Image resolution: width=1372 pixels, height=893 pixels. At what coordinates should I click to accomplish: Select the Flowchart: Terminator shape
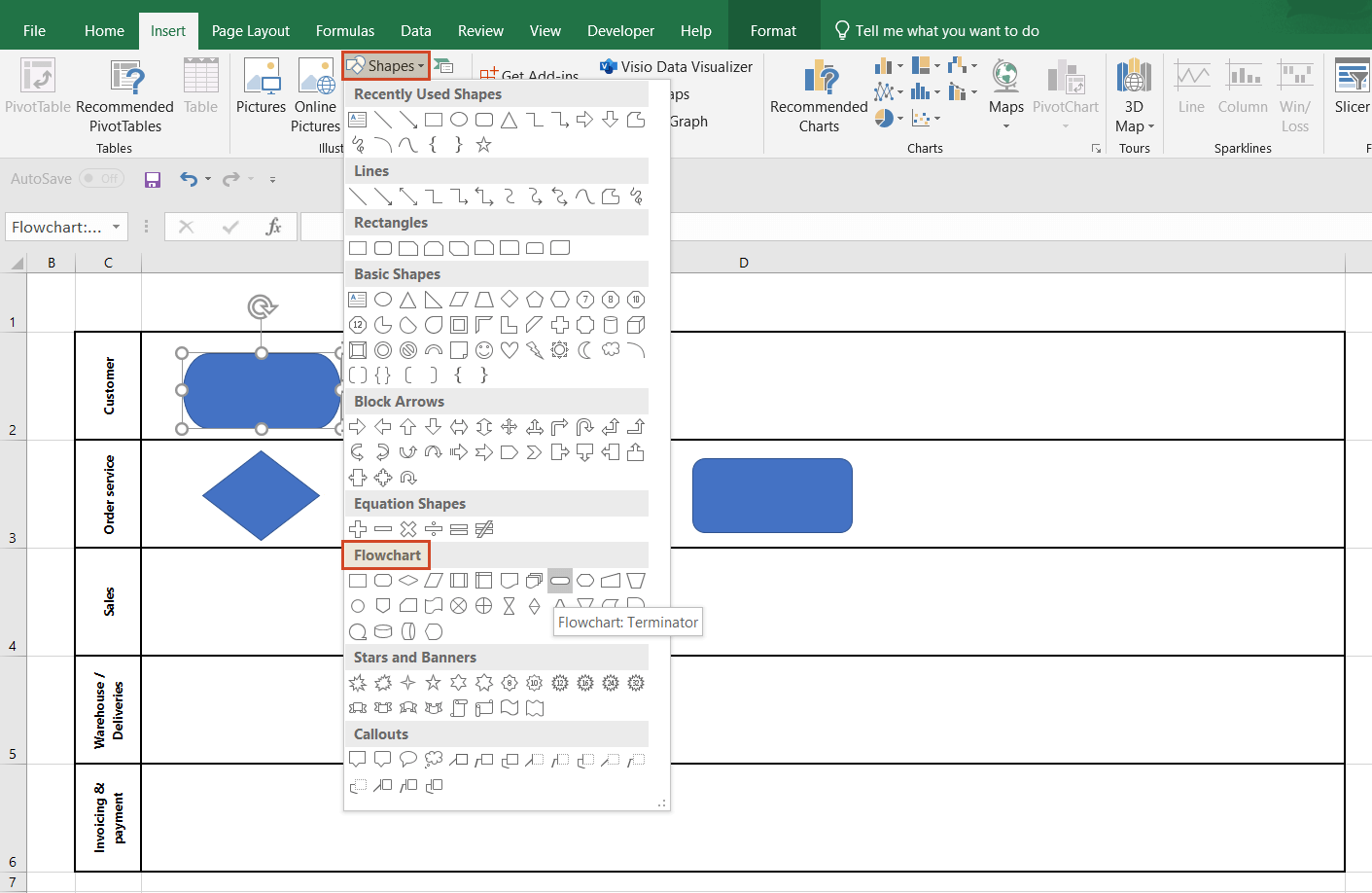point(560,580)
